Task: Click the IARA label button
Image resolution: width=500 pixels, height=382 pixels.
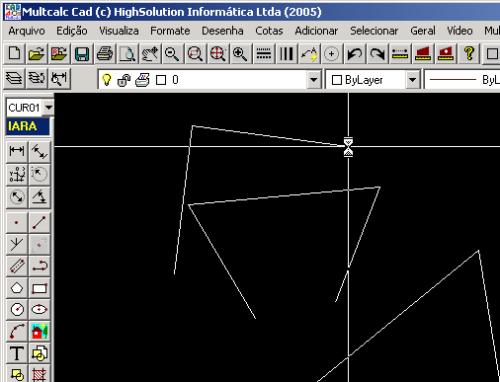Action: pos(28,127)
